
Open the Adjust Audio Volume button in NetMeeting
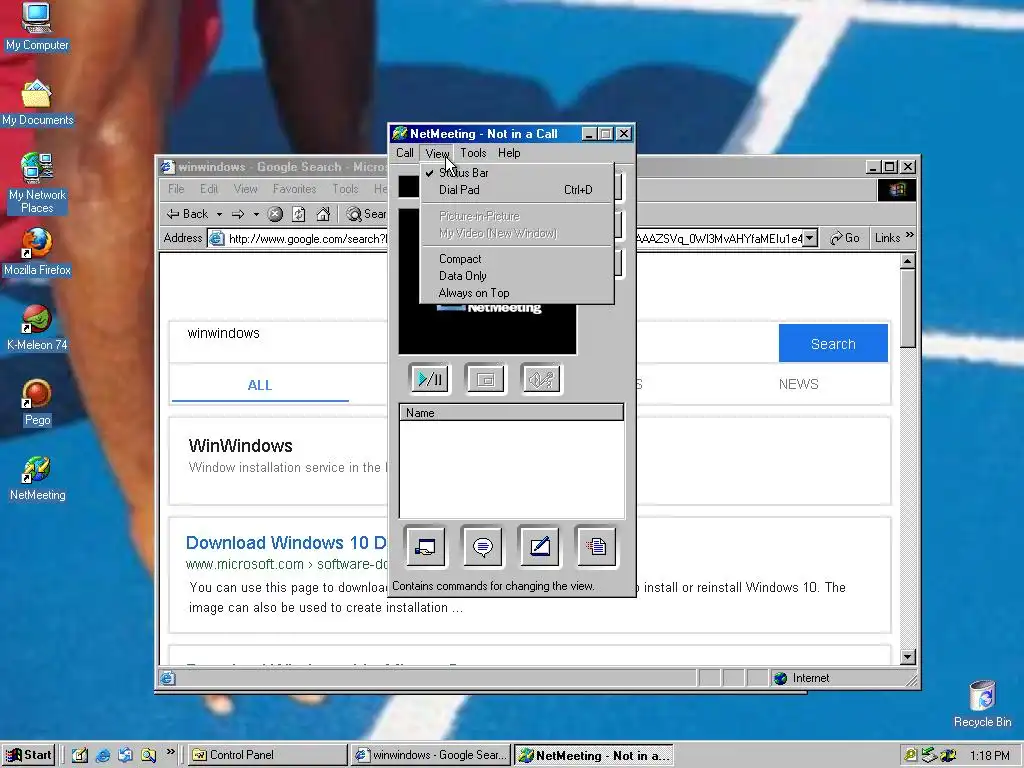(541, 379)
